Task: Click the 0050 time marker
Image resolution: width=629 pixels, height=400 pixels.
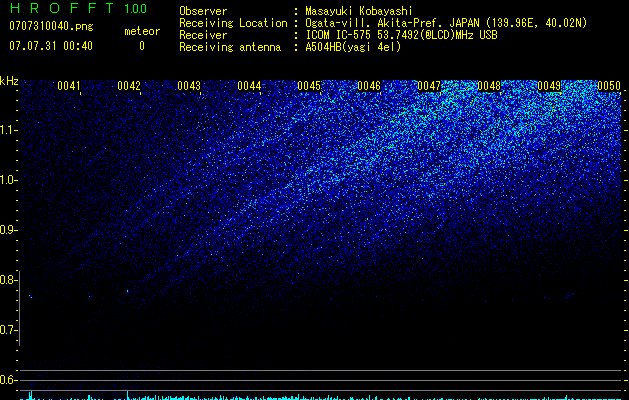Action: click(x=609, y=86)
